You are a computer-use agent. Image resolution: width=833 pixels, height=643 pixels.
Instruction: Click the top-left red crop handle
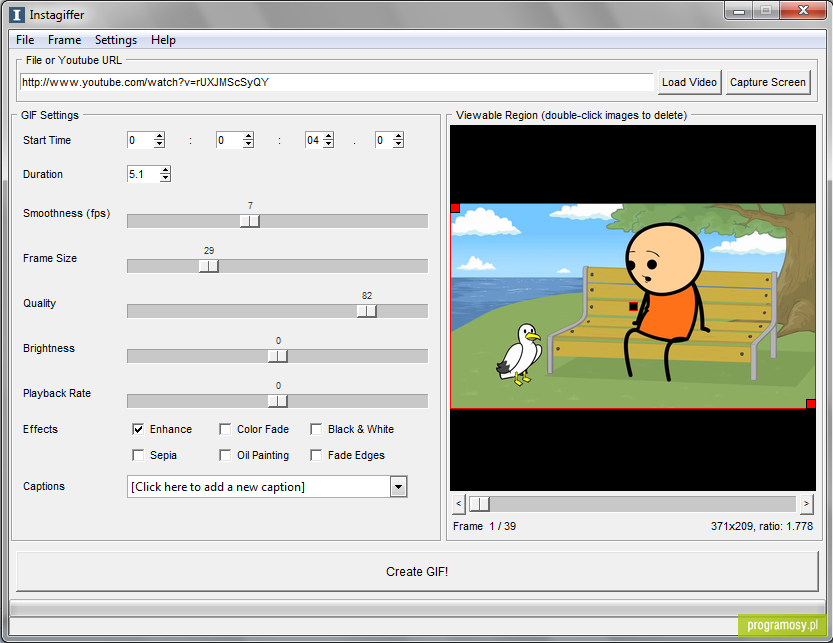click(455, 208)
